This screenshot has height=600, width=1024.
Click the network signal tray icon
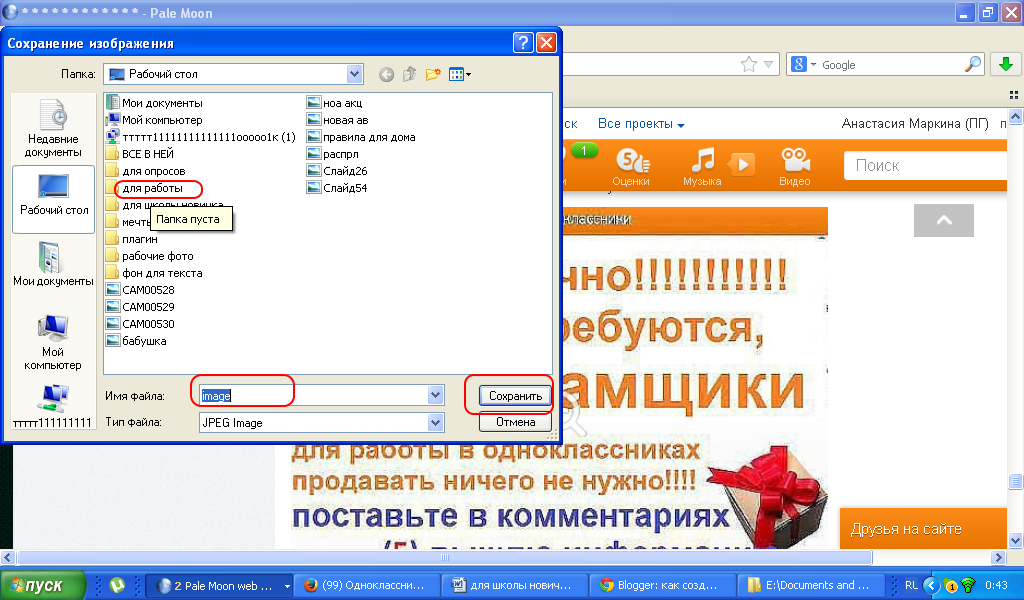[x=968, y=585]
